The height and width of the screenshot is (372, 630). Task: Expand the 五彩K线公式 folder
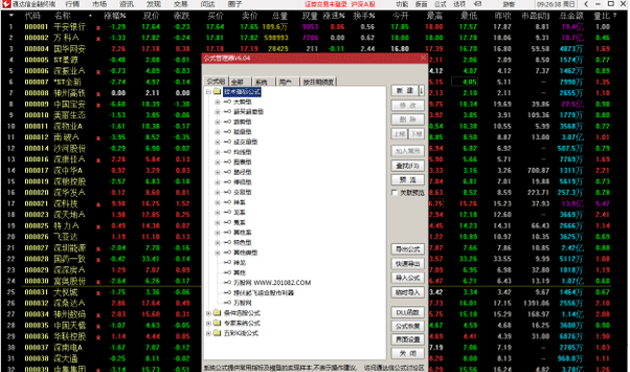coord(209,333)
